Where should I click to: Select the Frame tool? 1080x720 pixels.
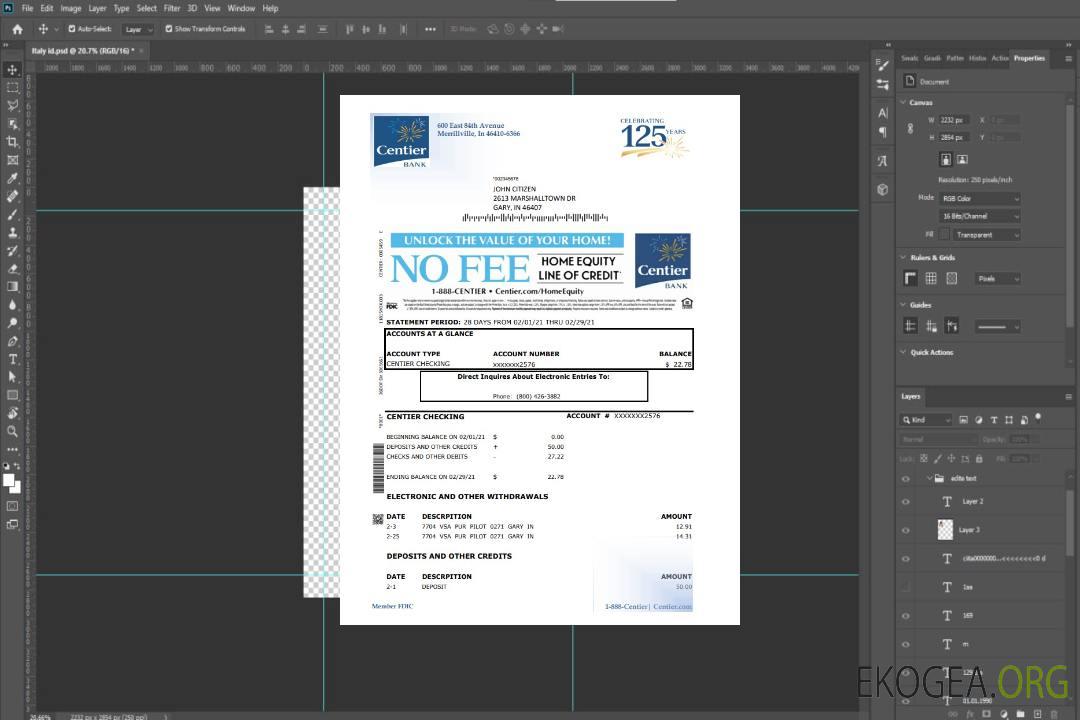pos(12,160)
